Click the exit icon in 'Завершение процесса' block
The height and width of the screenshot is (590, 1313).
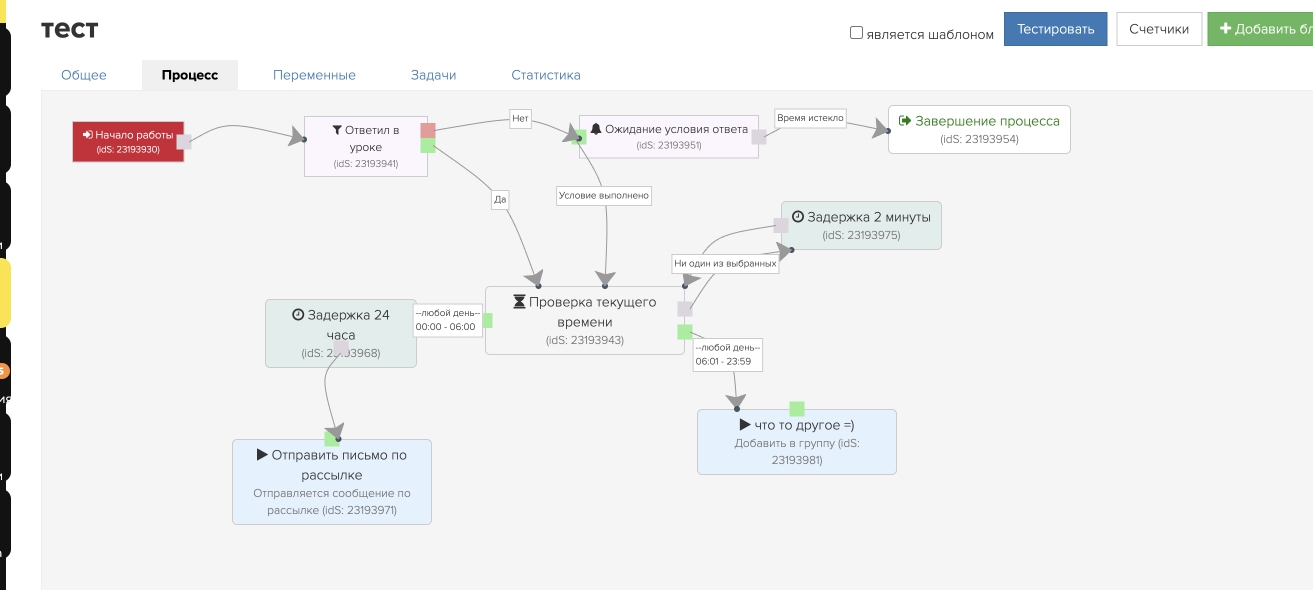pyautogui.click(x=905, y=121)
